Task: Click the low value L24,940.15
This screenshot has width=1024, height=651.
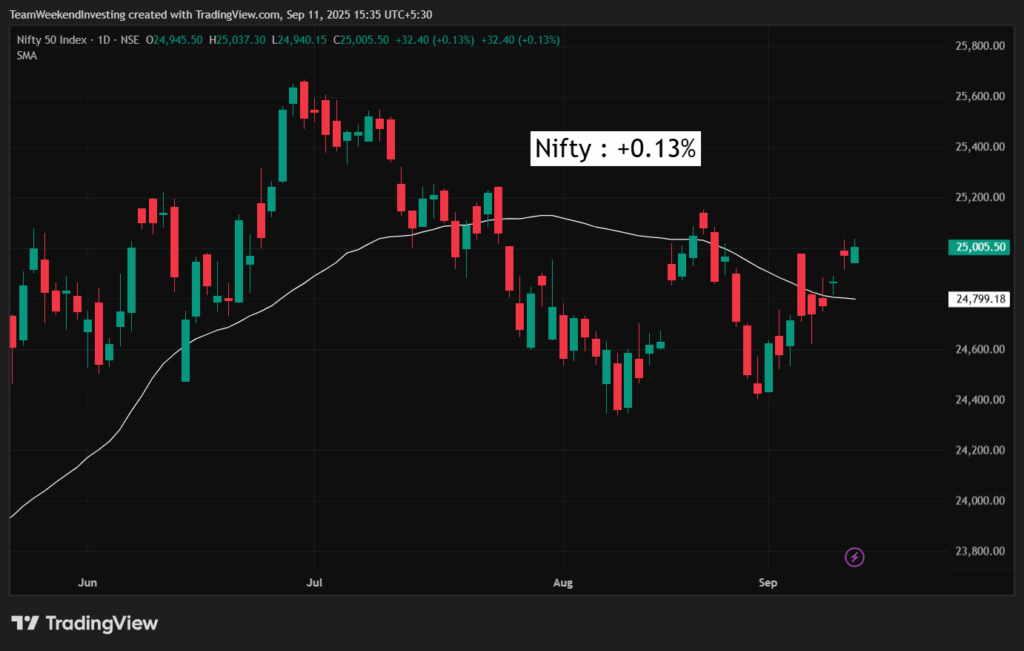Action: (x=299, y=40)
